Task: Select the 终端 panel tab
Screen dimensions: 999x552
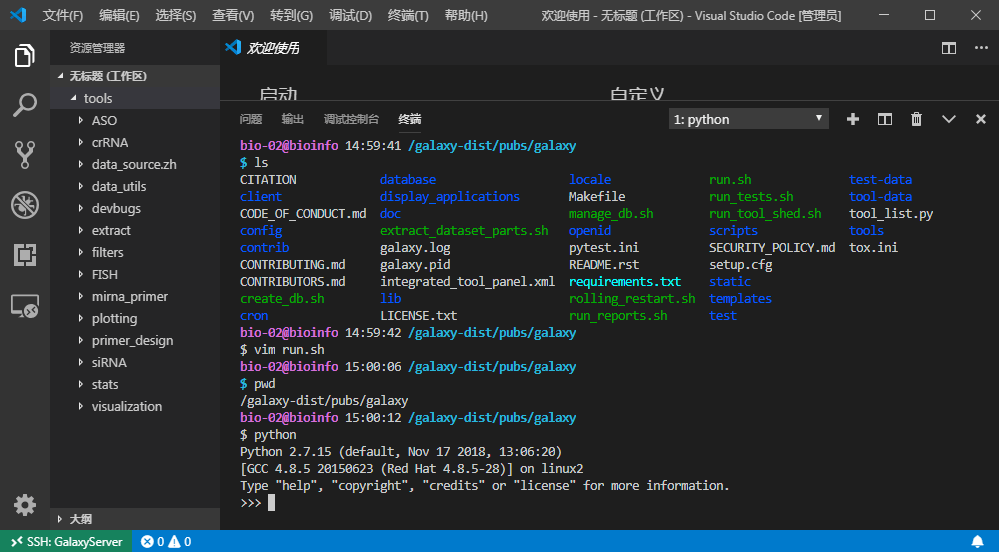Action: pyautogui.click(x=410, y=119)
